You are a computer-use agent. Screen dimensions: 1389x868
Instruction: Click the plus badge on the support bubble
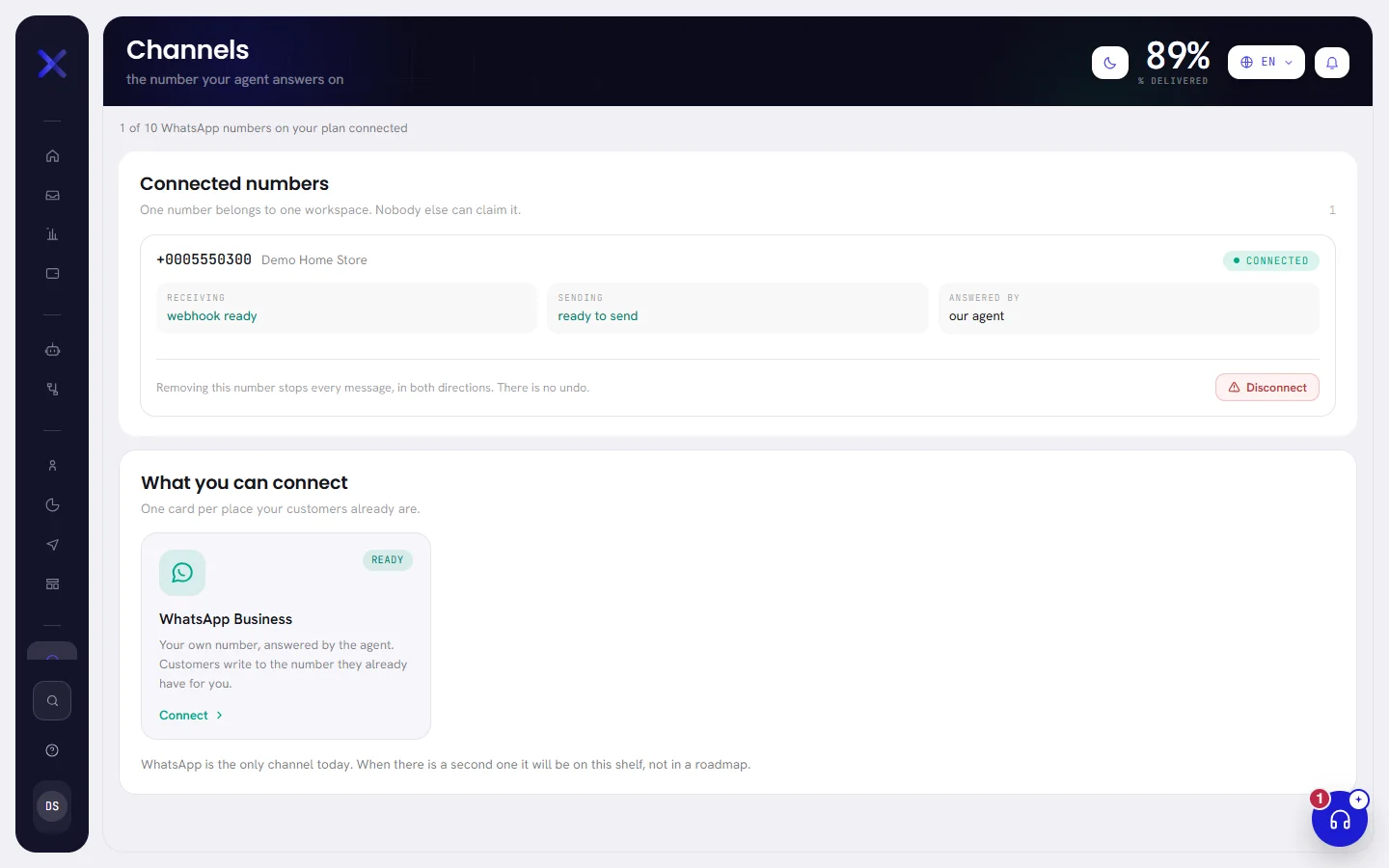[1358, 800]
